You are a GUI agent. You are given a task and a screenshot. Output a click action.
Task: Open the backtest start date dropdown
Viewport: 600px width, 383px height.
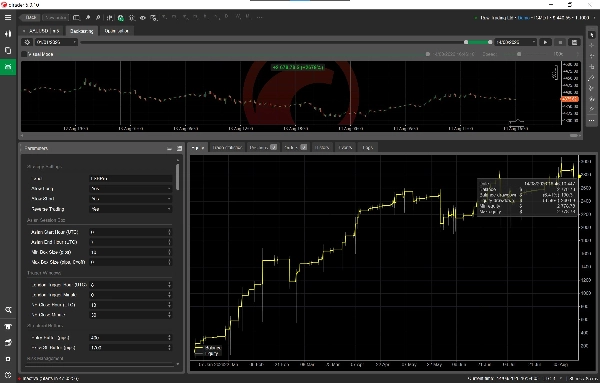pyautogui.click(x=56, y=42)
